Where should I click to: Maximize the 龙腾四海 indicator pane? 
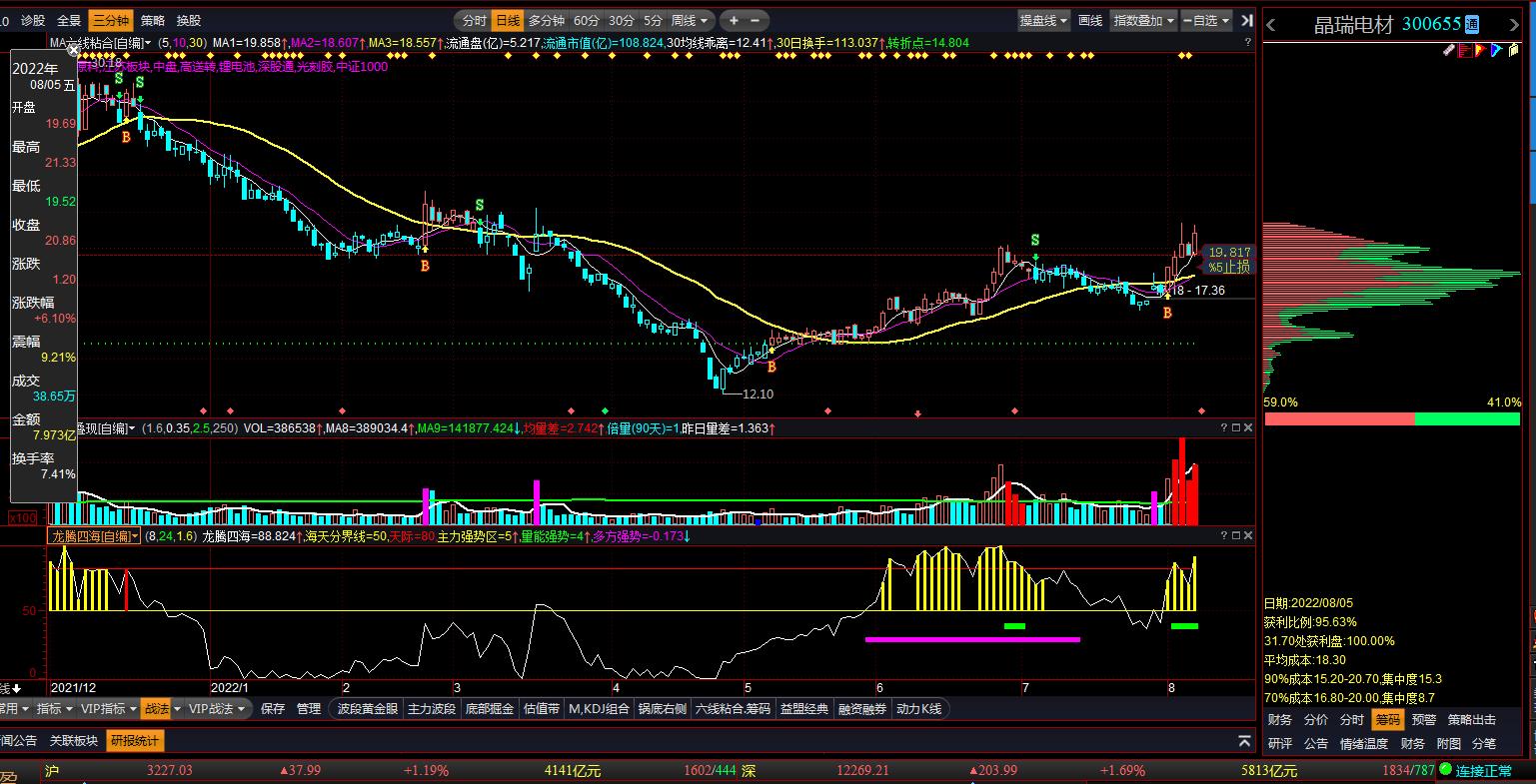click(1235, 536)
